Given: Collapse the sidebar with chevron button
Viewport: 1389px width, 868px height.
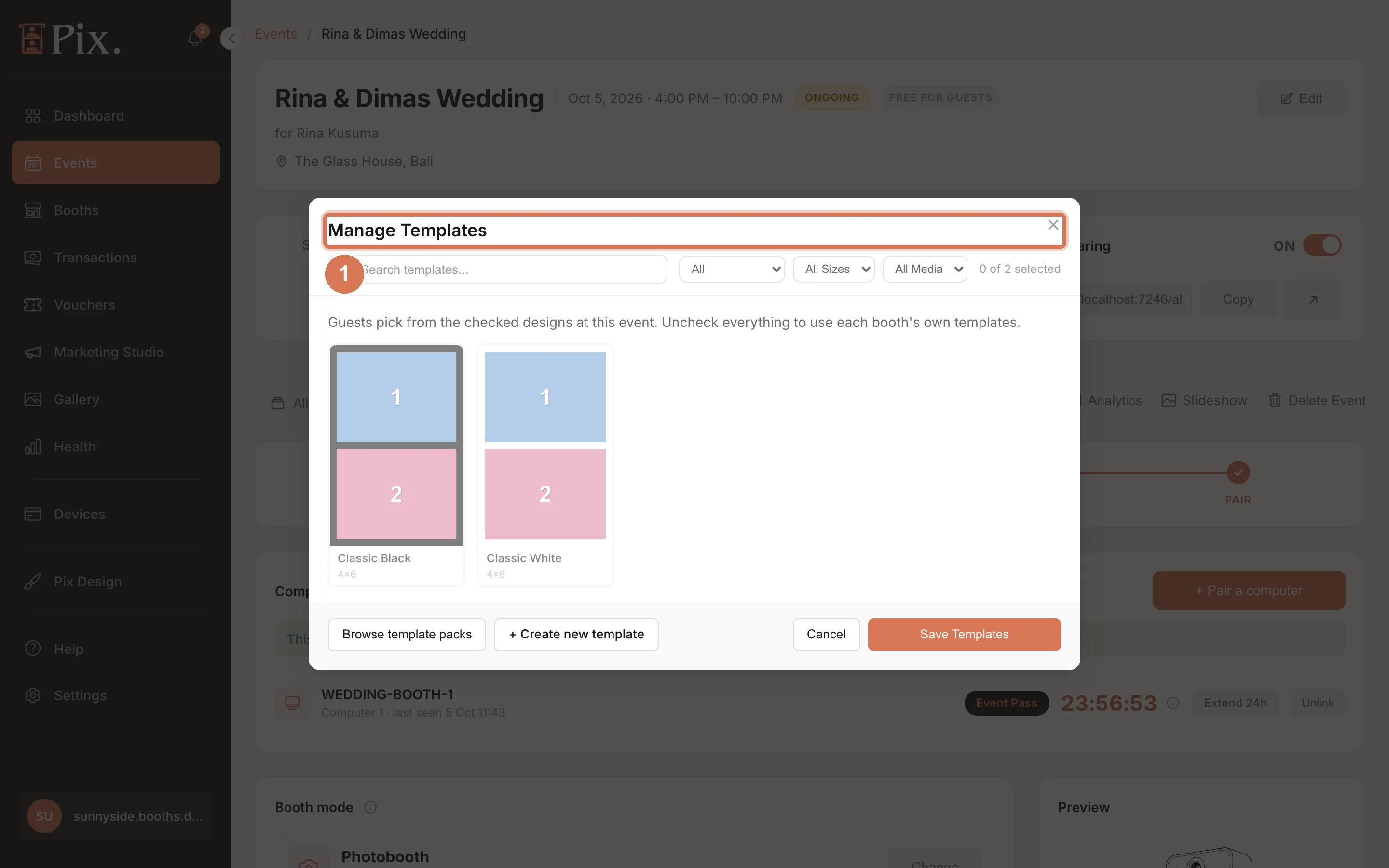Looking at the screenshot, I should pos(231,39).
